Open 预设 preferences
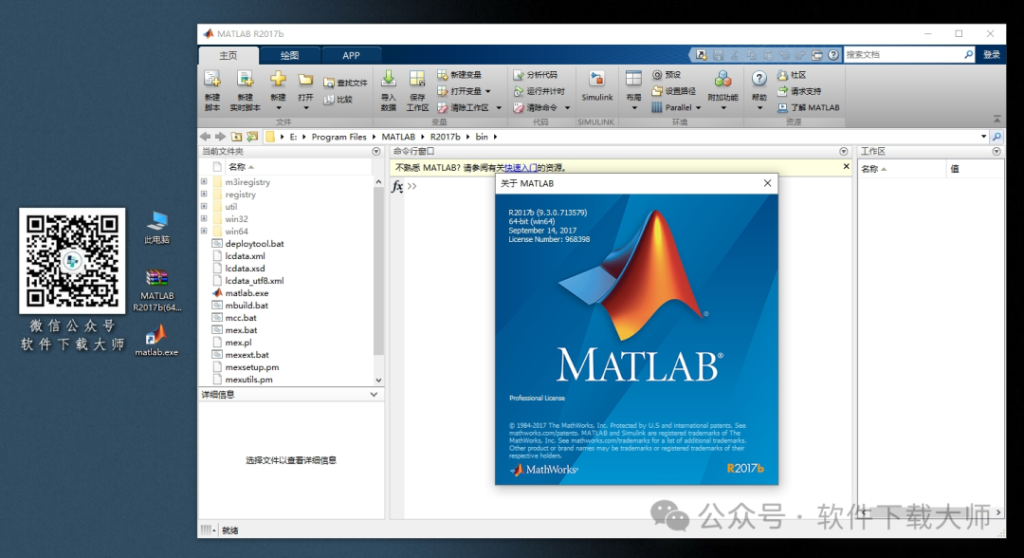The image size is (1024, 558). click(x=667, y=75)
